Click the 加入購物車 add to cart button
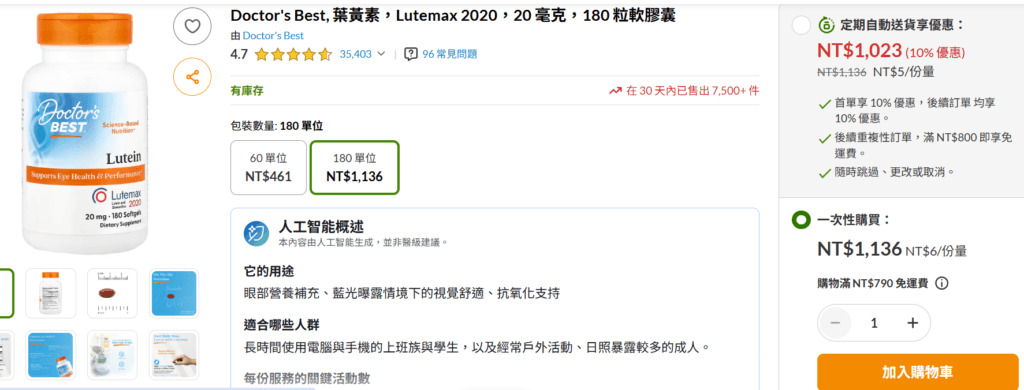1024x390 pixels. pyautogui.click(x=918, y=372)
